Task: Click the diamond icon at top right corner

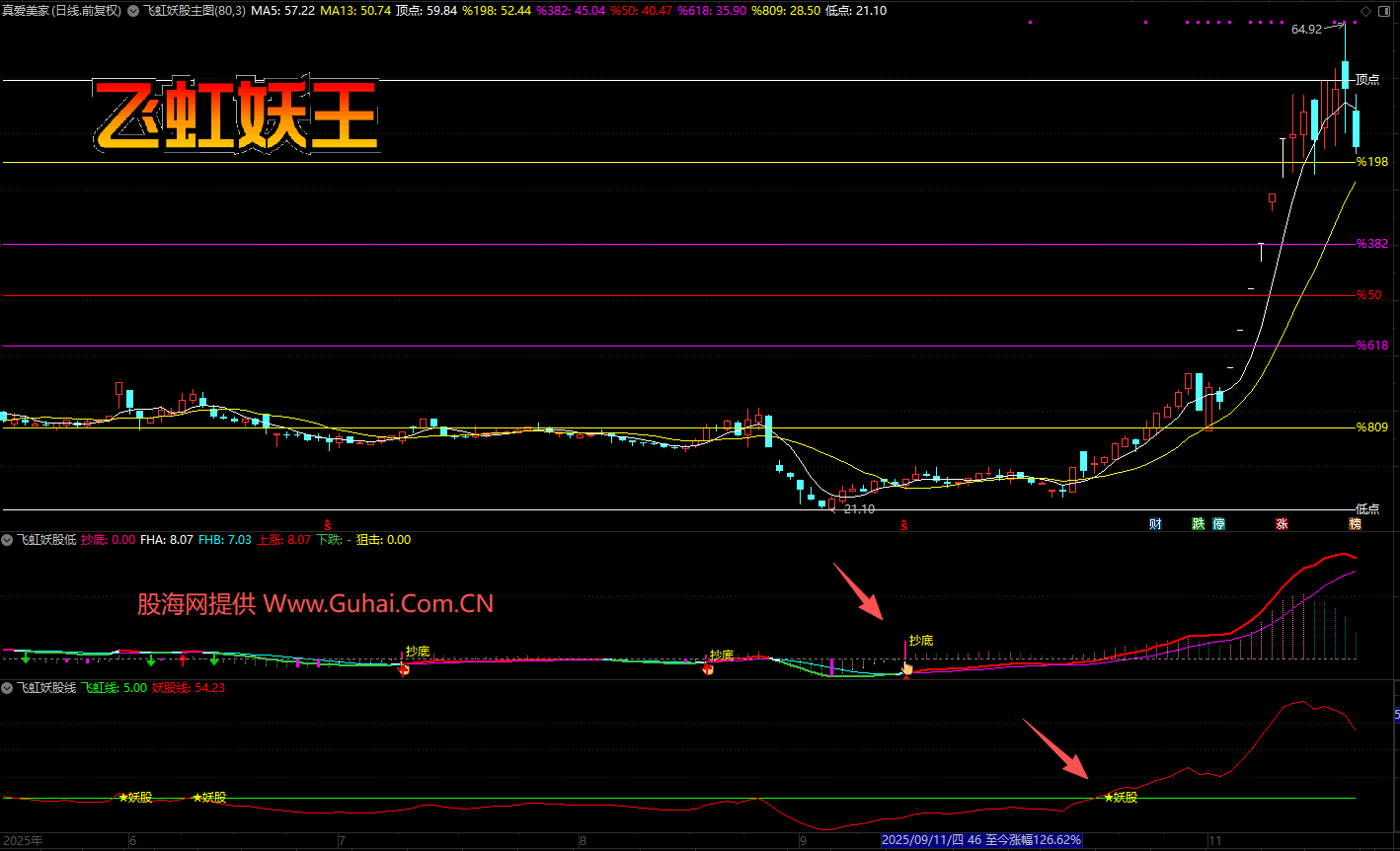Action: click(1366, 11)
